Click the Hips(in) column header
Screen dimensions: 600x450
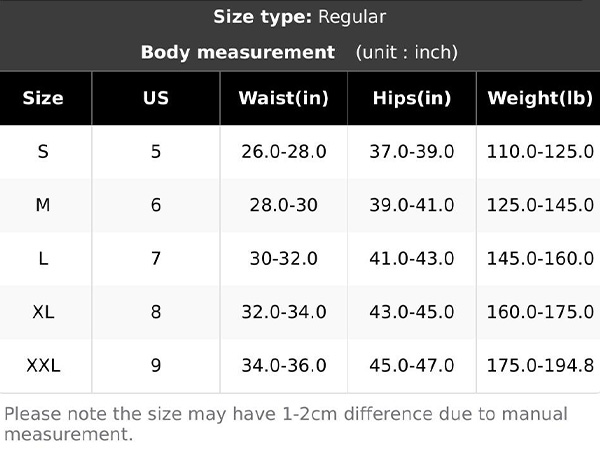click(412, 98)
